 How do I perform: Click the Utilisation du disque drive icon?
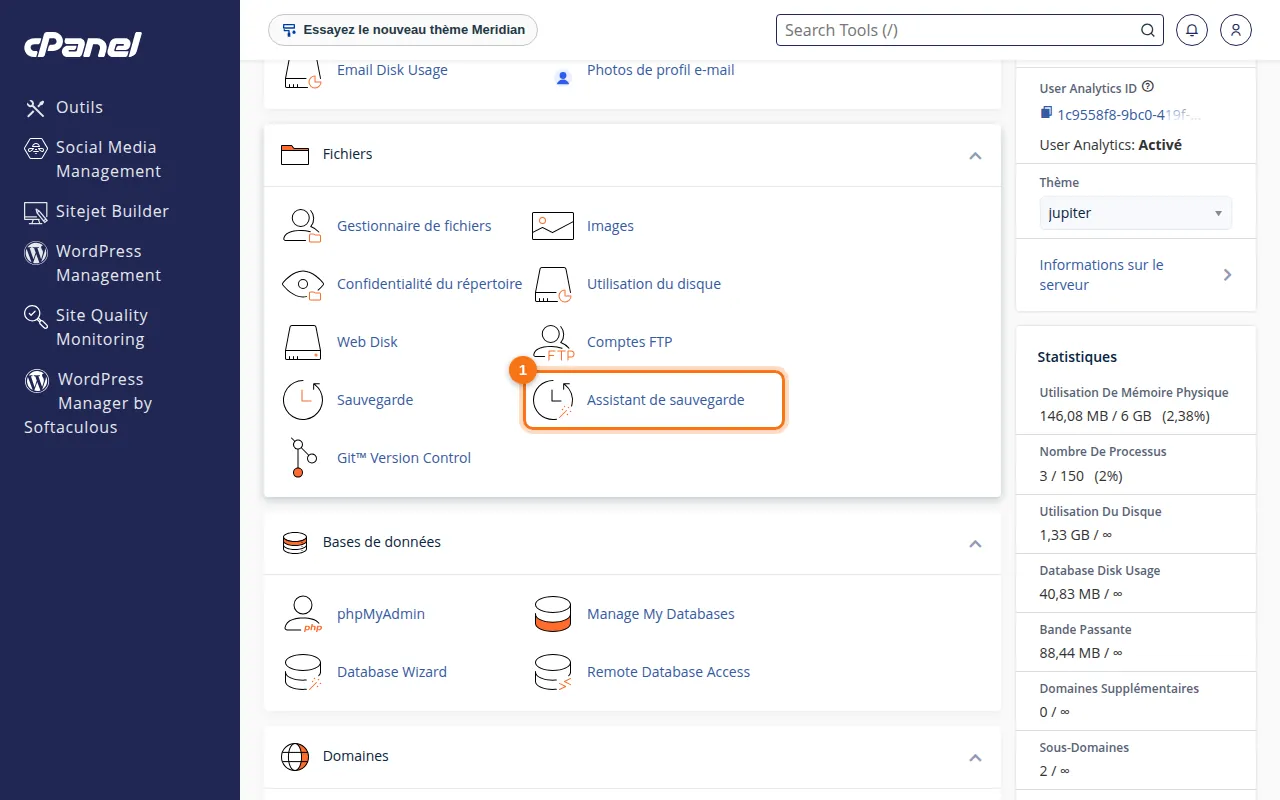point(553,284)
